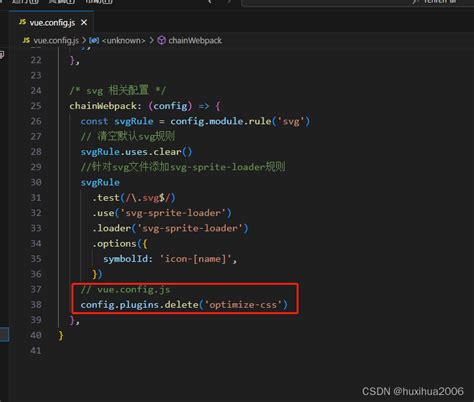Click .use('svg-sprite-loader') line
Viewport: 474px width, 402px height.
[162, 213]
